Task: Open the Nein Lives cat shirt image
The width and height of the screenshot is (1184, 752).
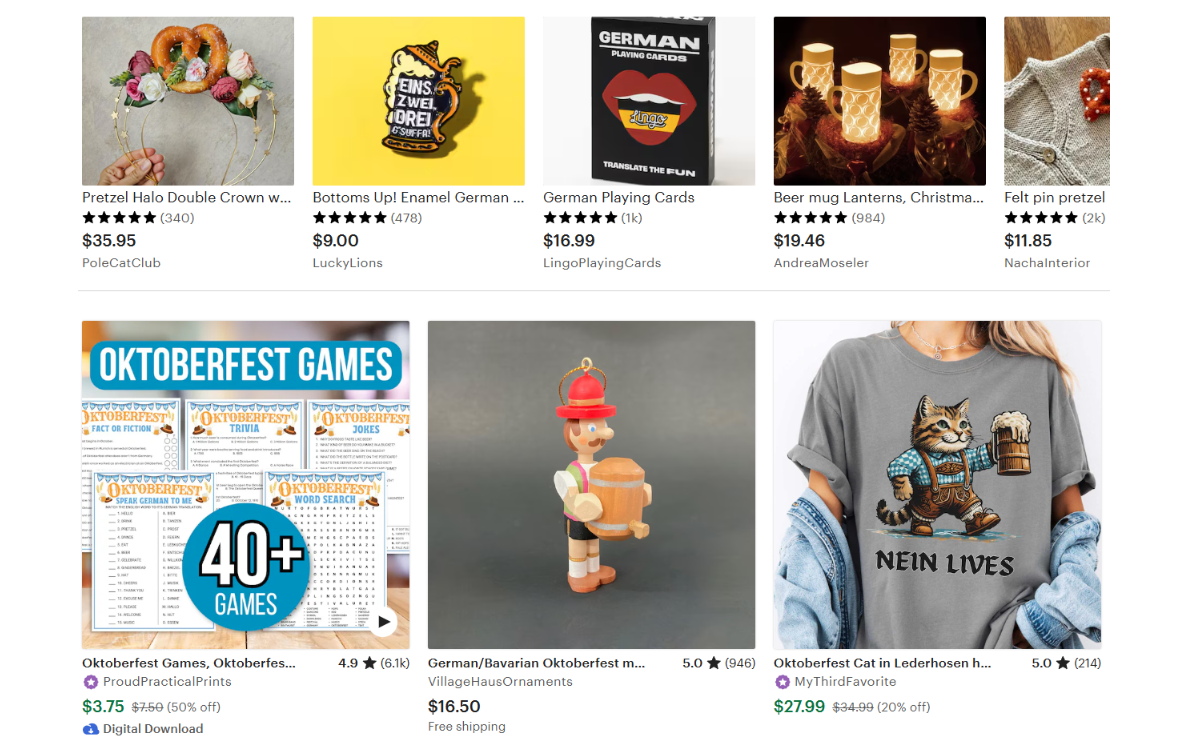Action: pos(937,485)
